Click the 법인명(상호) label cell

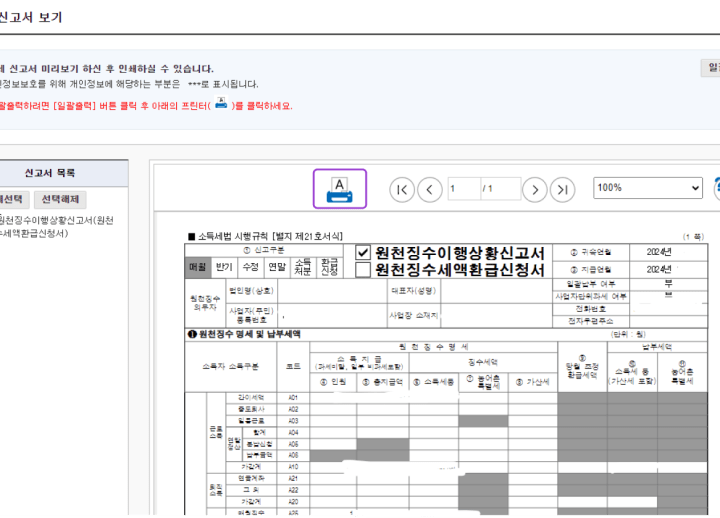[252, 291]
